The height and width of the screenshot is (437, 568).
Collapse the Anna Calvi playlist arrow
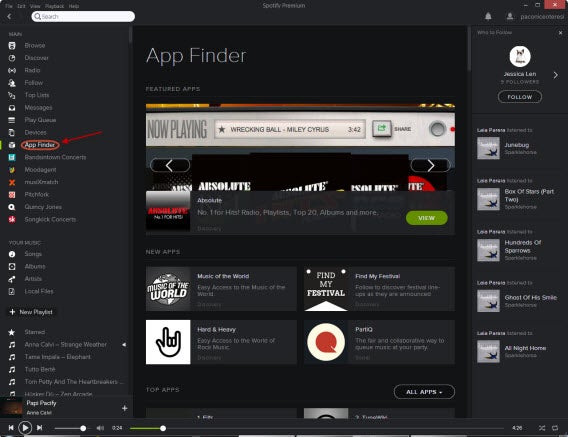click(x=124, y=345)
